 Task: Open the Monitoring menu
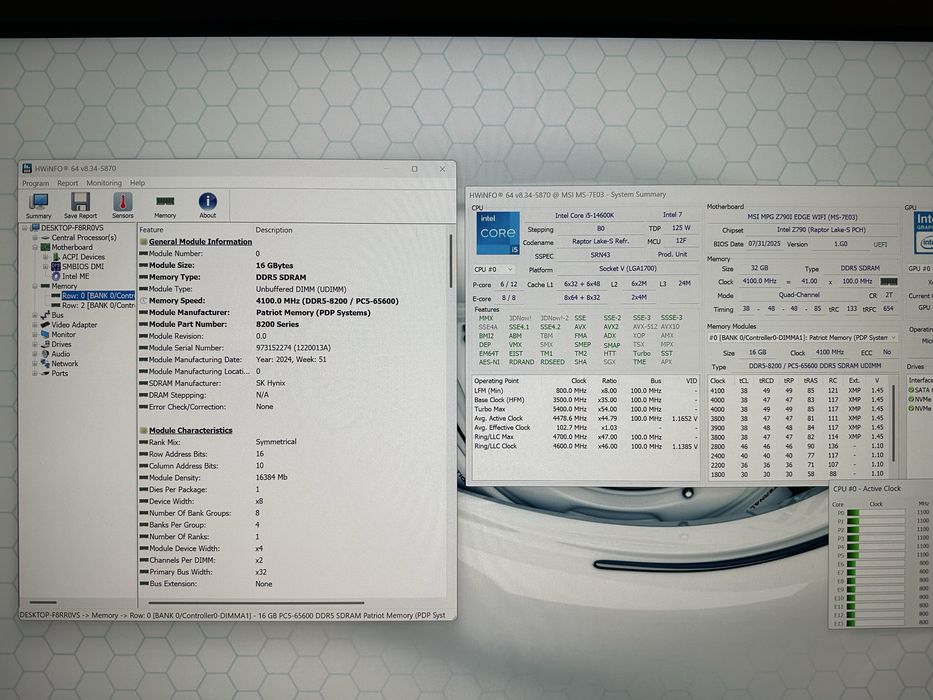point(104,183)
